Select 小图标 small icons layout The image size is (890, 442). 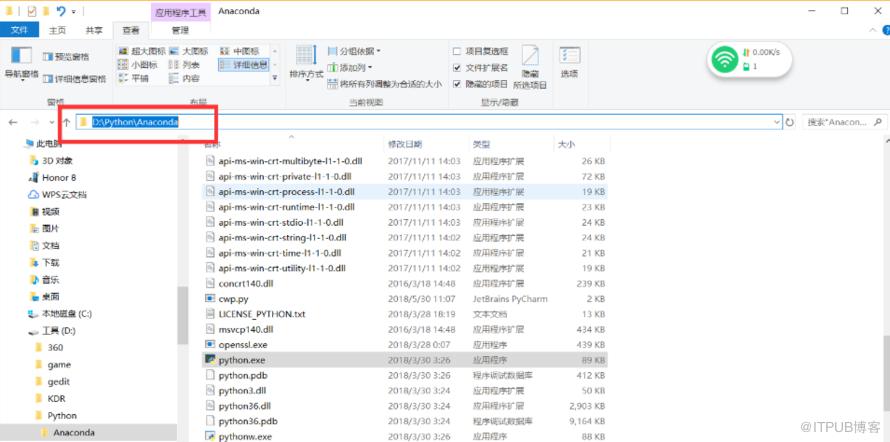click(137, 65)
